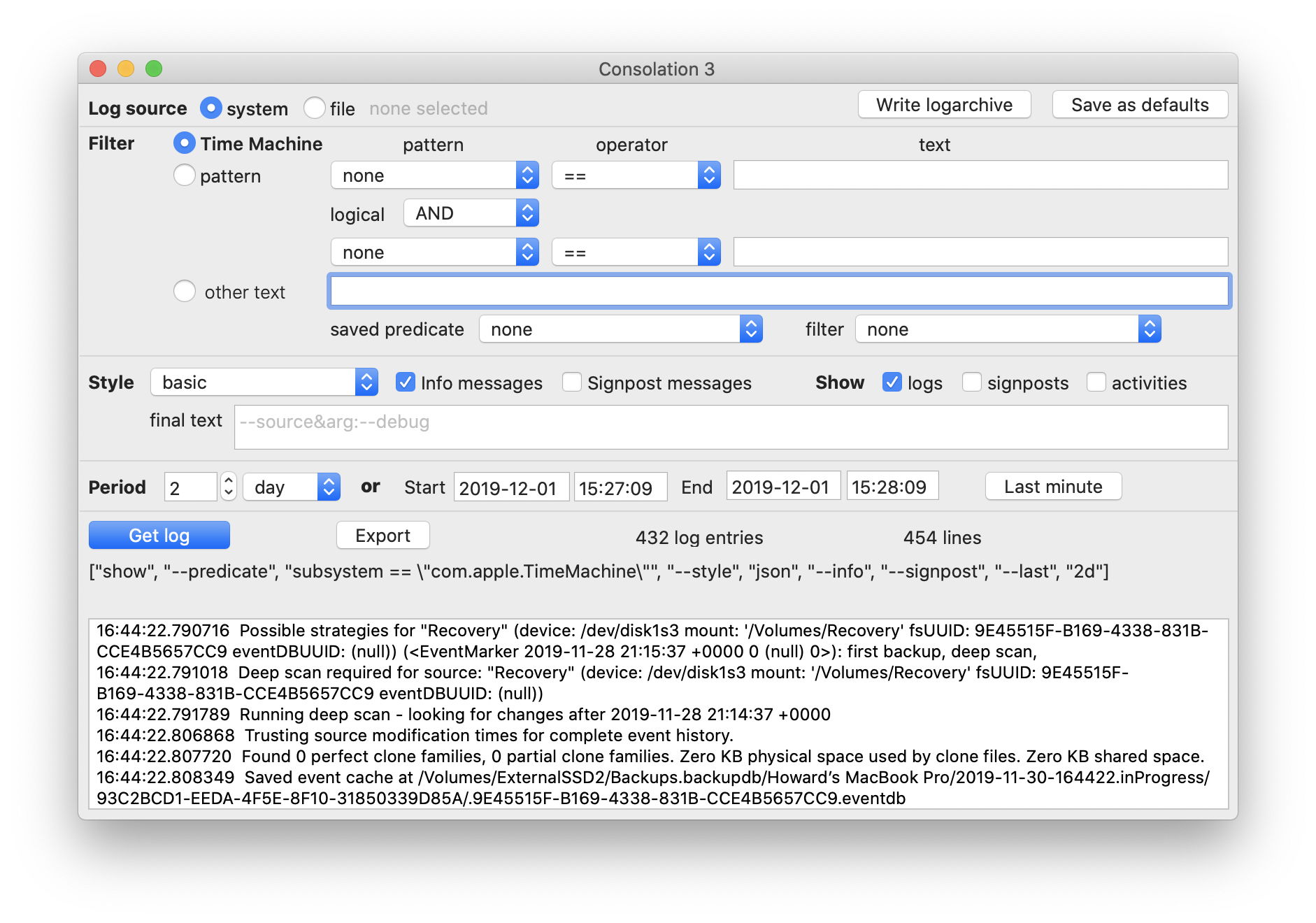Select the other text filter option
The image size is (1316, 923).
click(x=185, y=292)
